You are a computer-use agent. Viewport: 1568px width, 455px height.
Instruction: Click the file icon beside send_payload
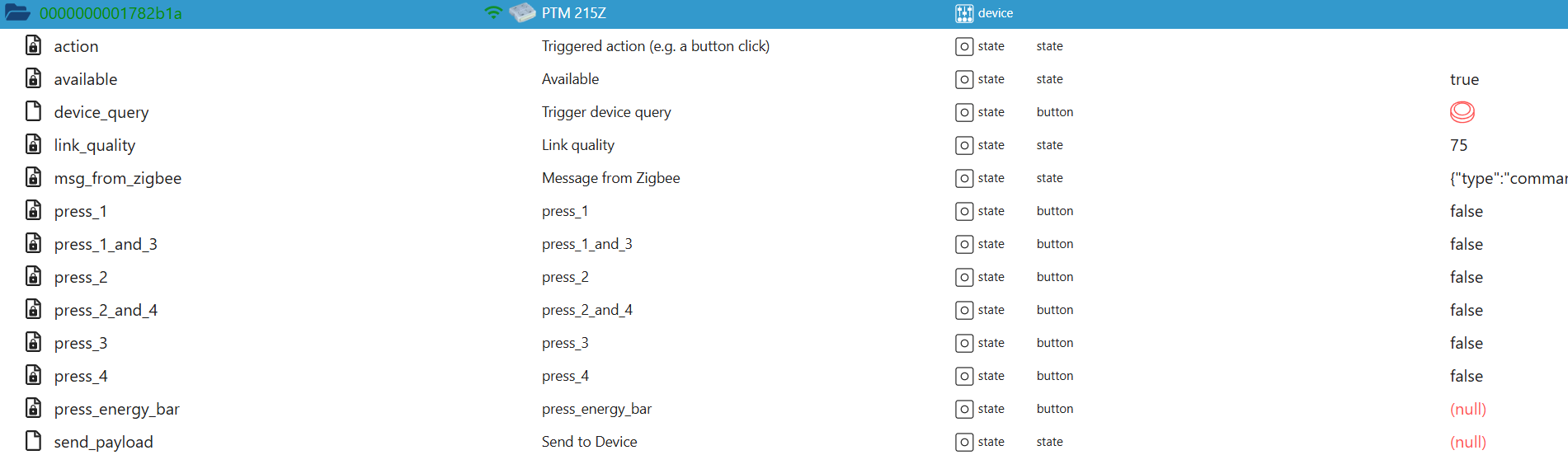[x=33, y=442]
